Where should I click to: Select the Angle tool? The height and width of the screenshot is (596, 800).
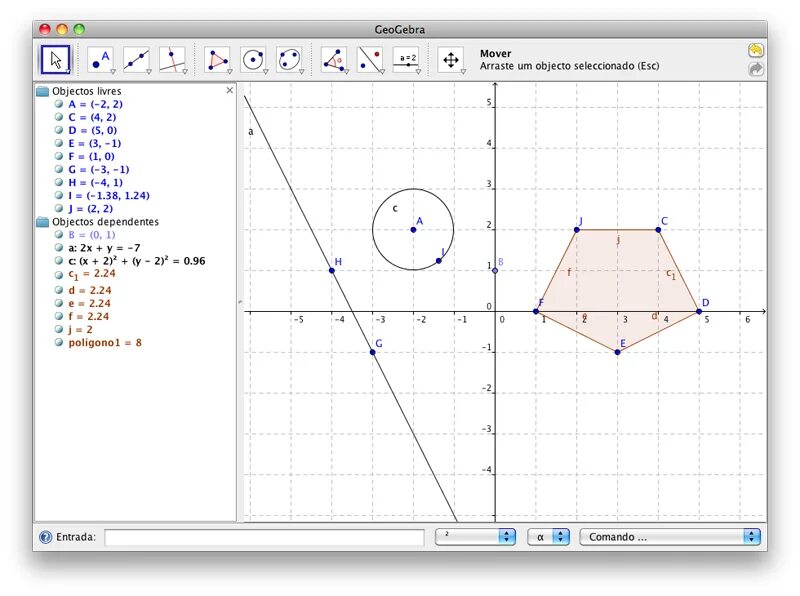click(334, 60)
